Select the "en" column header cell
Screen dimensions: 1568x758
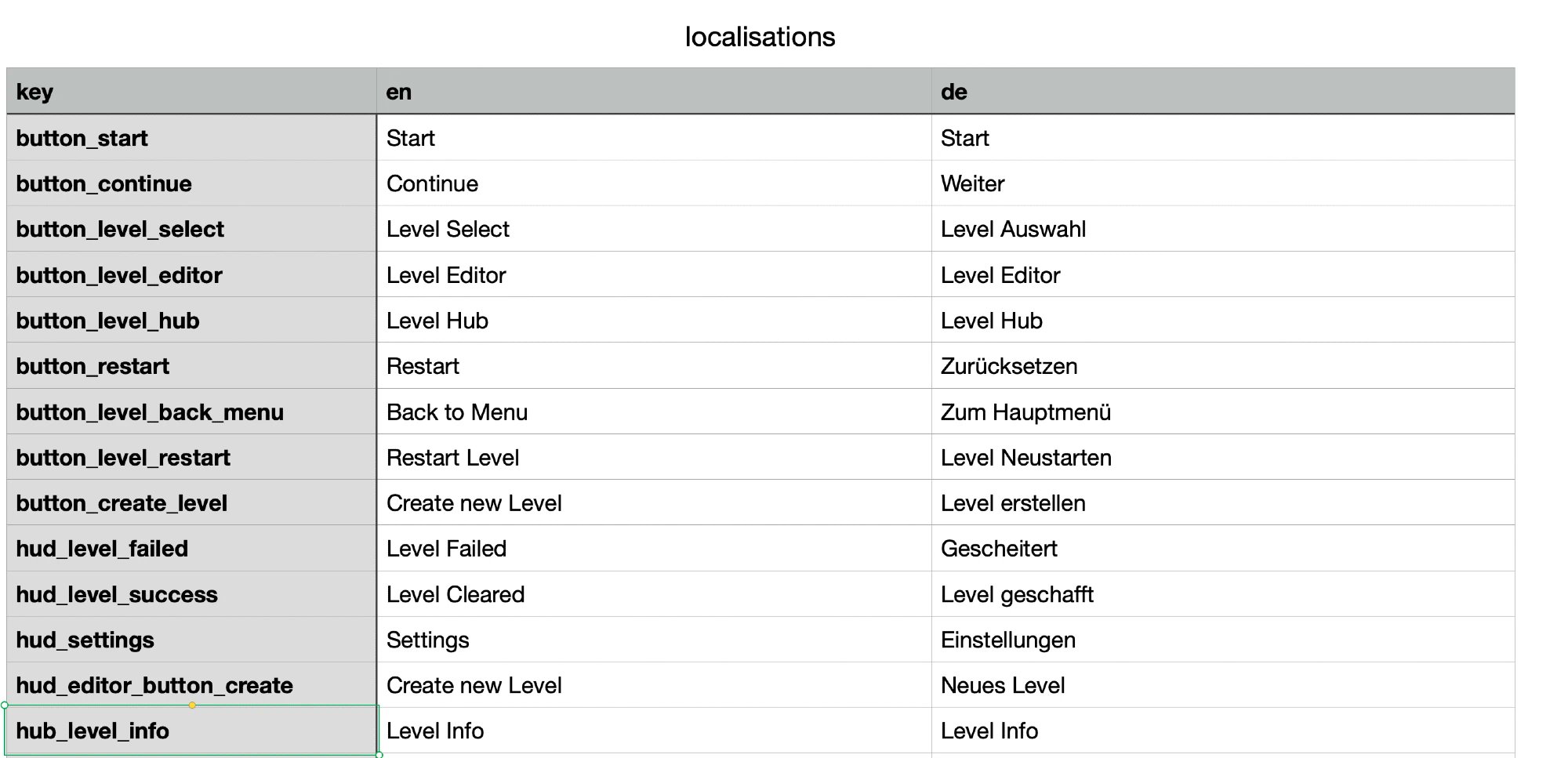point(654,92)
